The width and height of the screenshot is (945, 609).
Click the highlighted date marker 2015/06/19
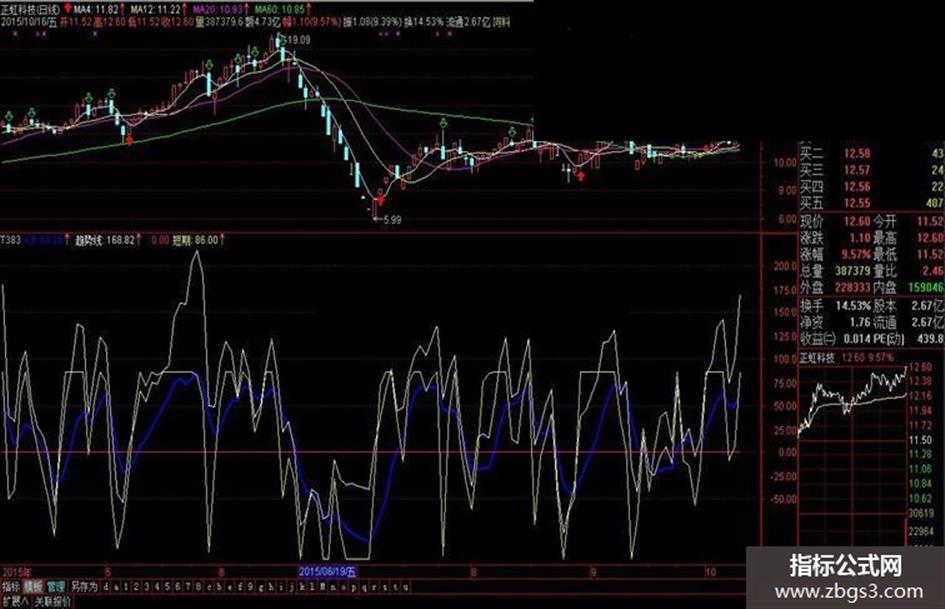328,572
